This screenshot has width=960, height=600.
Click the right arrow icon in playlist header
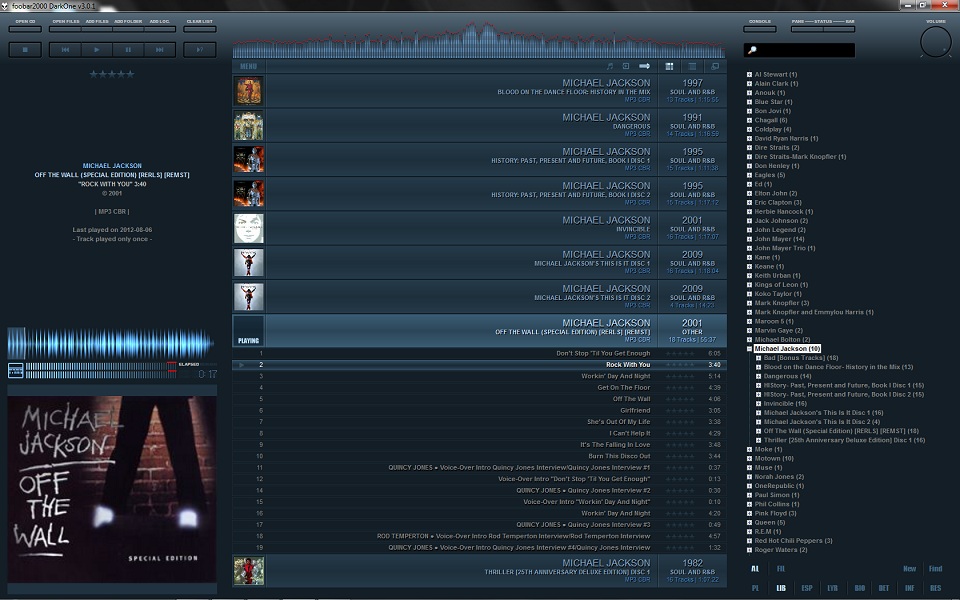(x=644, y=66)
